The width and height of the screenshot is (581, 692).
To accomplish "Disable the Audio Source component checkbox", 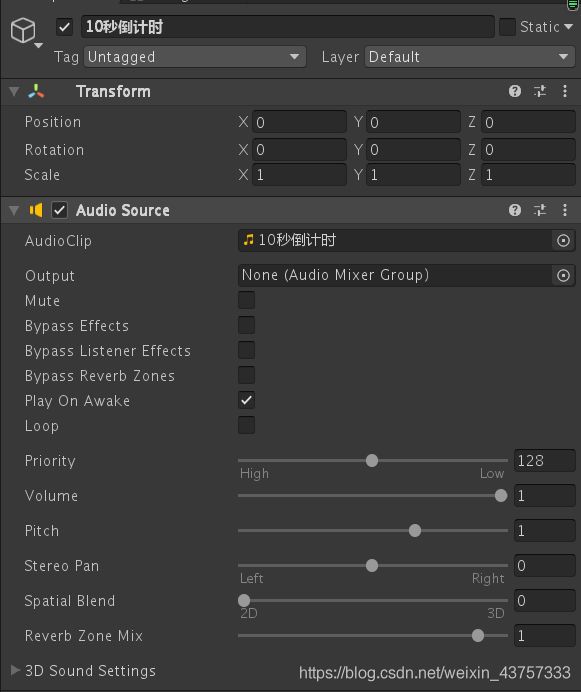I will click(60, 210).
